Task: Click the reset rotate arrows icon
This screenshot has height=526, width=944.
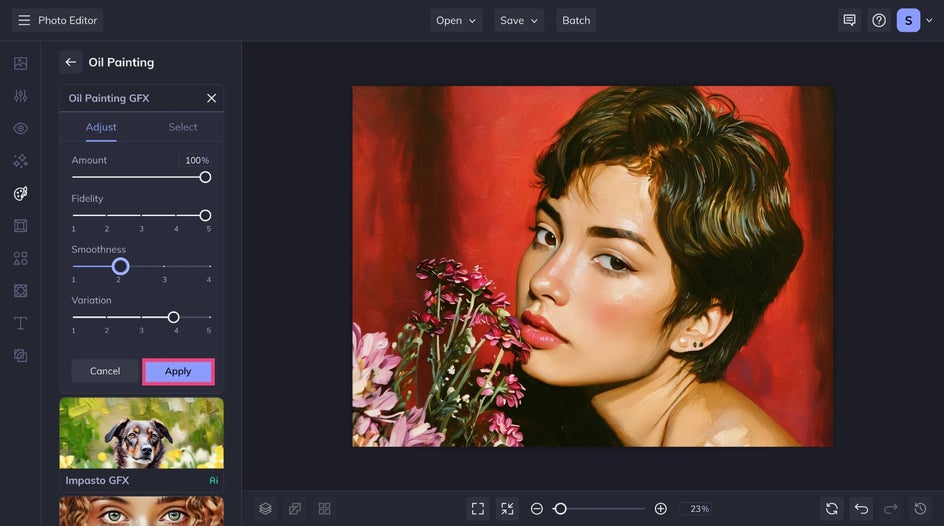Action: 832,509
